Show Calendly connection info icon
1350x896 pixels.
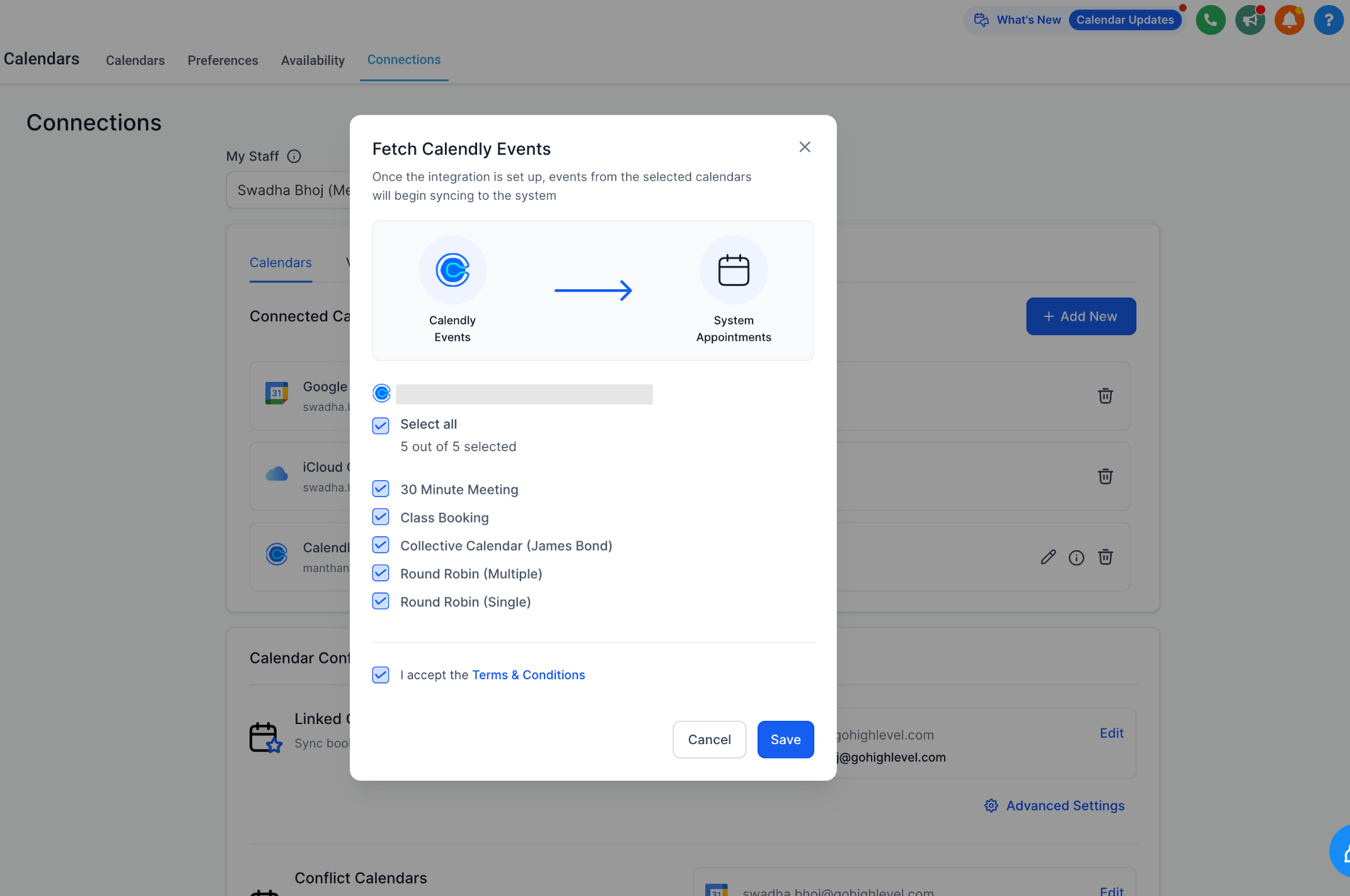point(1076,558)
